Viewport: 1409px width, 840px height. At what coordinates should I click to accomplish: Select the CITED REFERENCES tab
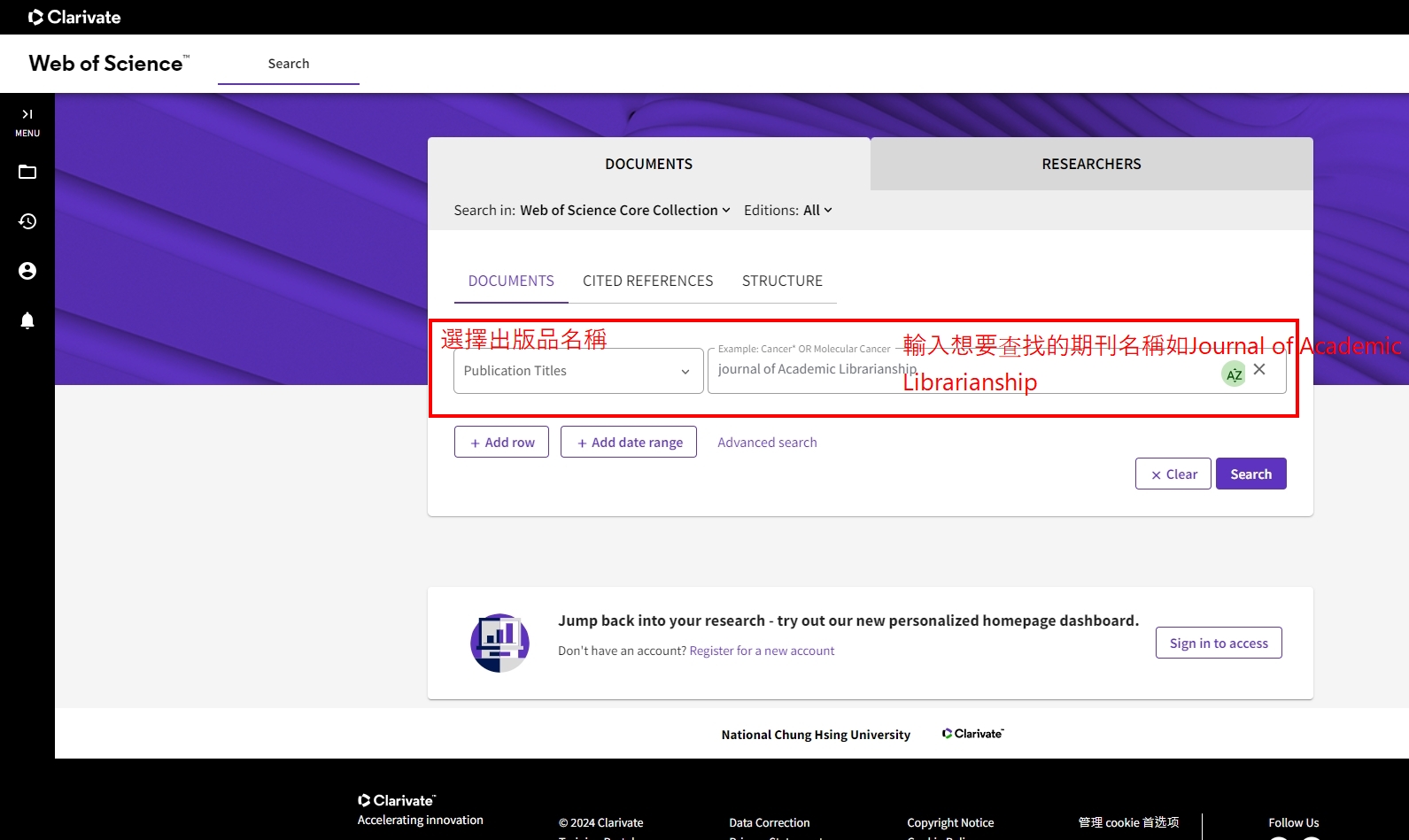(648, 281)
